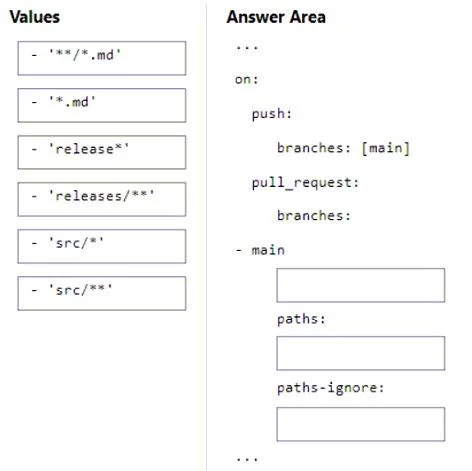This screenshot has height=471, width=472.
Task: Click the 'on:' code line
Action: 247,80
